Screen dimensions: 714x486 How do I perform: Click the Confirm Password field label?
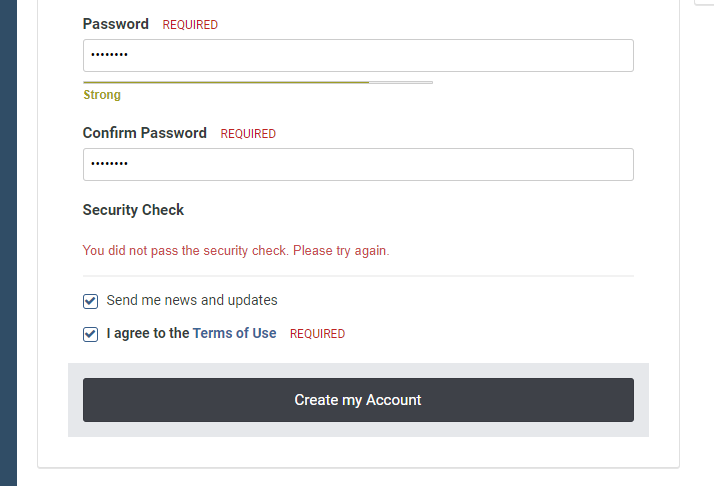145,133
